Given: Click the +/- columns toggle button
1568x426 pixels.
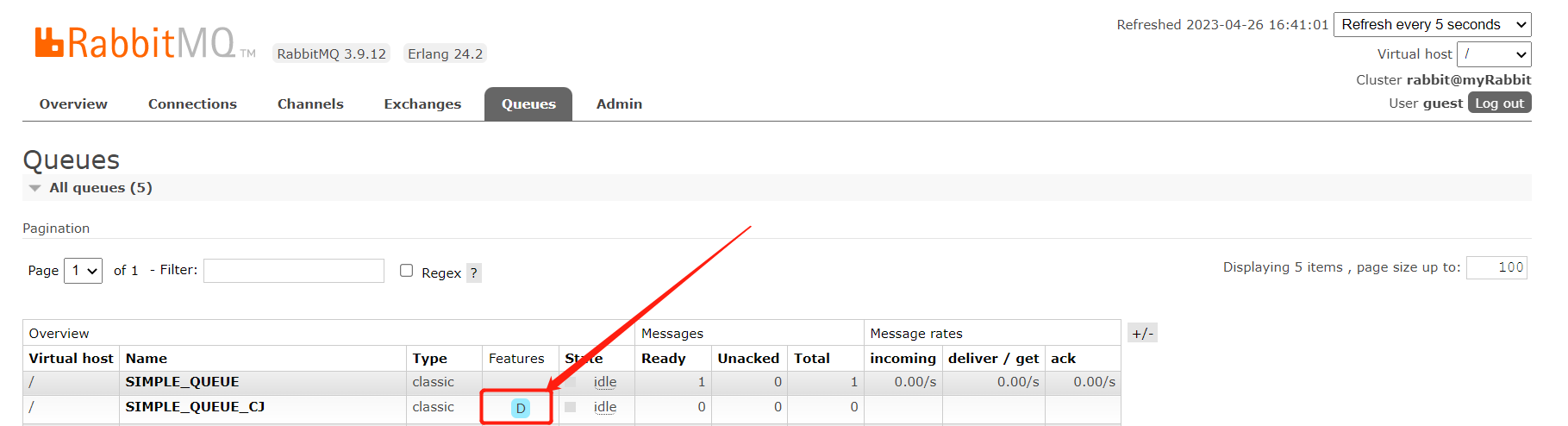Looking at the screenshot, I should tap(1142, 334).
